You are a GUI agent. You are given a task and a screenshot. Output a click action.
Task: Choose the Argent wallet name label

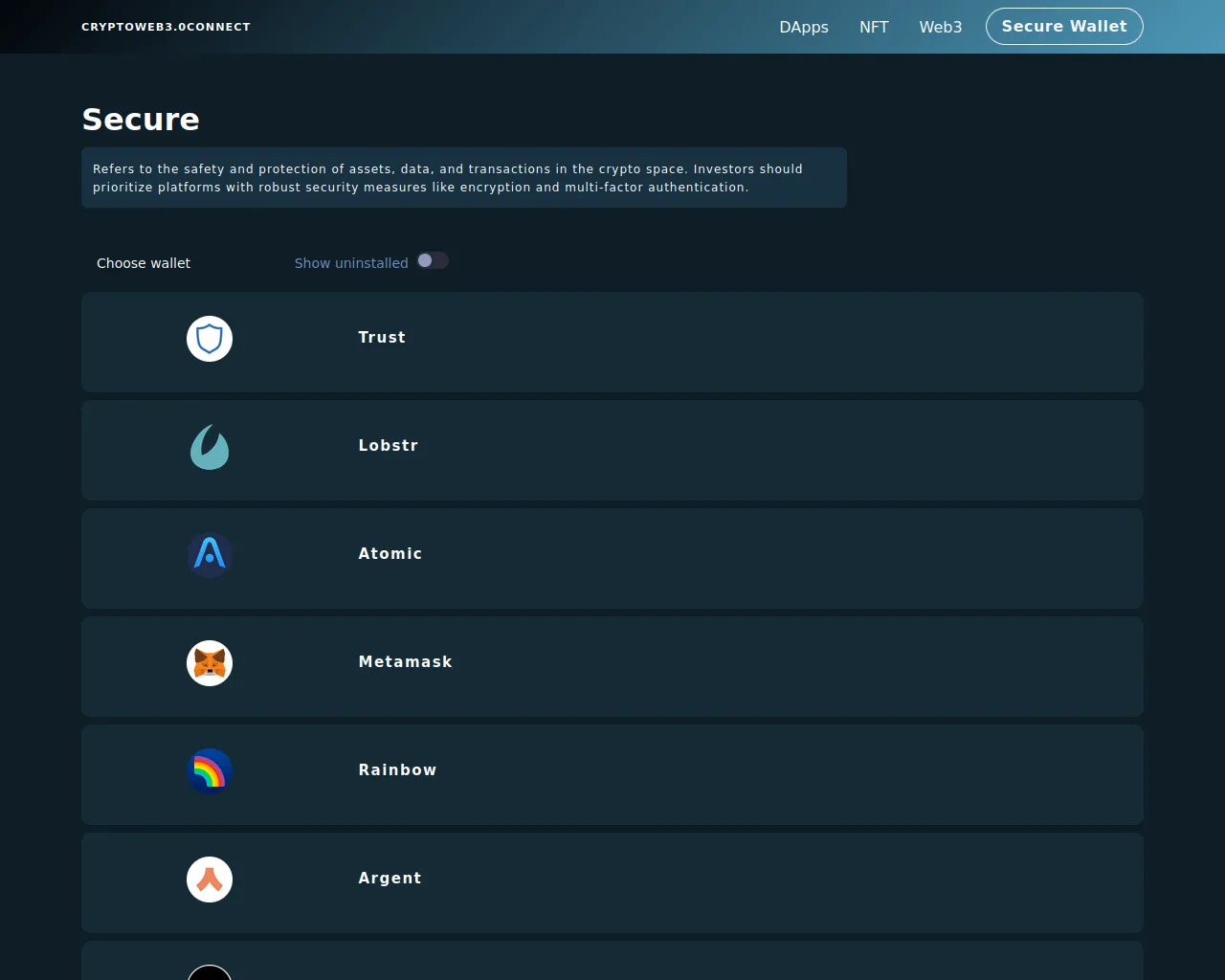click(x=390, y=879)
